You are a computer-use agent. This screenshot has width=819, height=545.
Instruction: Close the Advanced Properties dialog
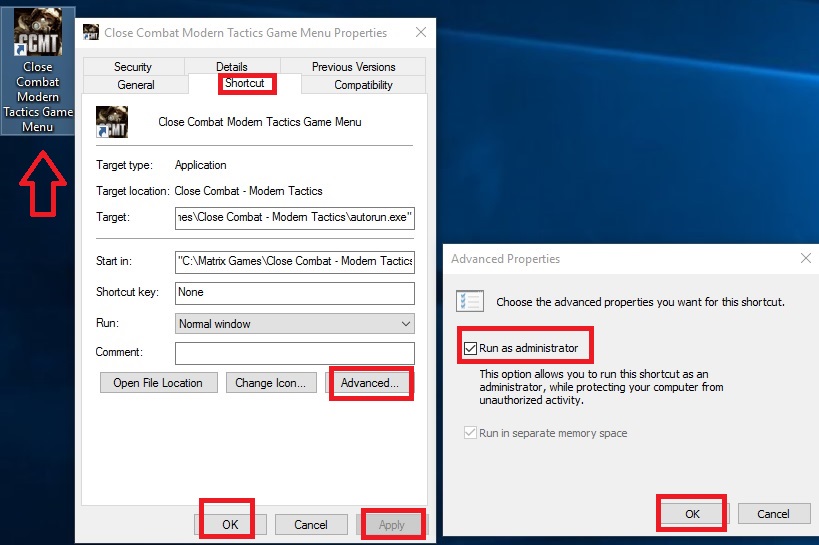(x=805, y=258)
